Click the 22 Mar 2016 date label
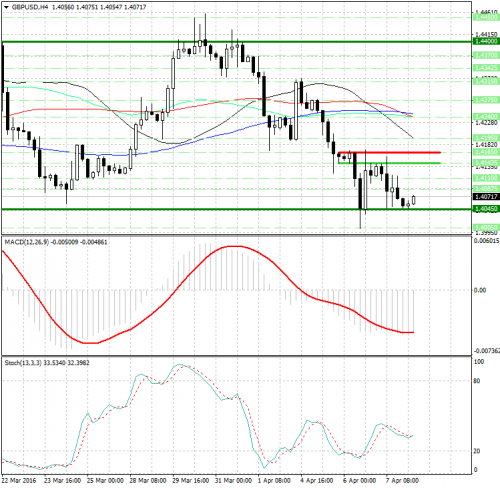Image resolution: width=500 pixels, height=488 pixels. pyautogui.click(x=19, y=481)
